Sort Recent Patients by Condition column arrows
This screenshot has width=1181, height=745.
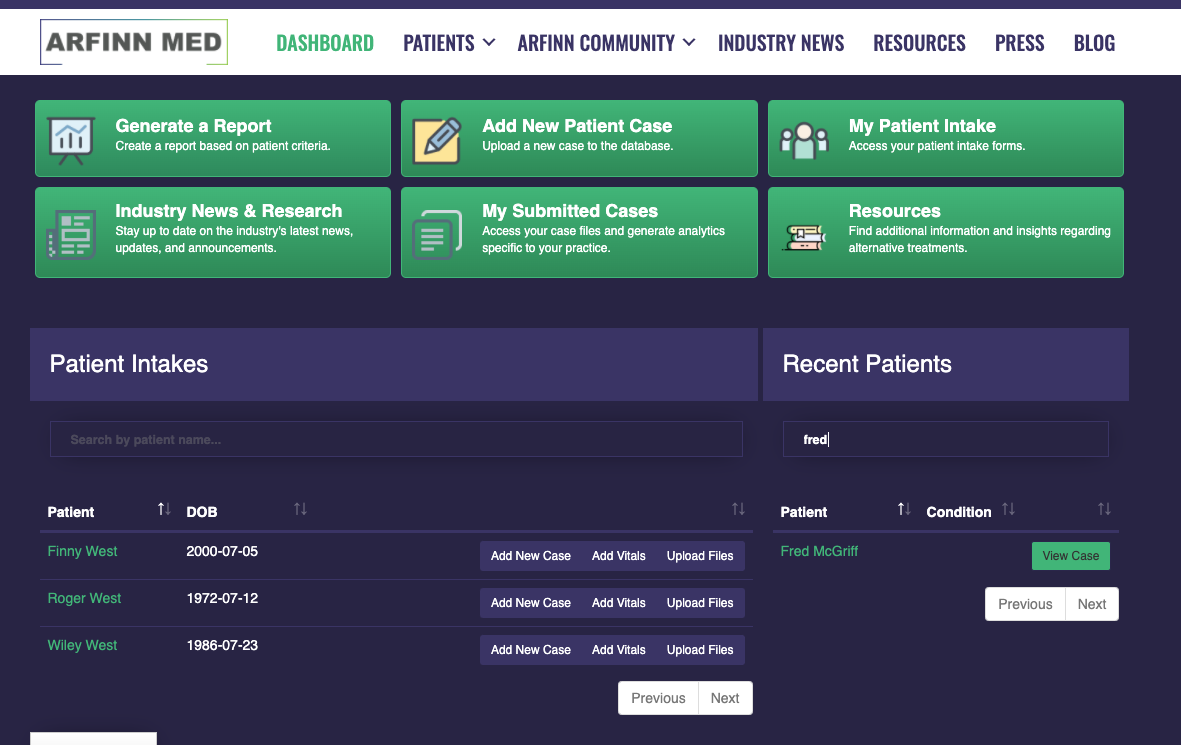click(x=1008, y=510)
